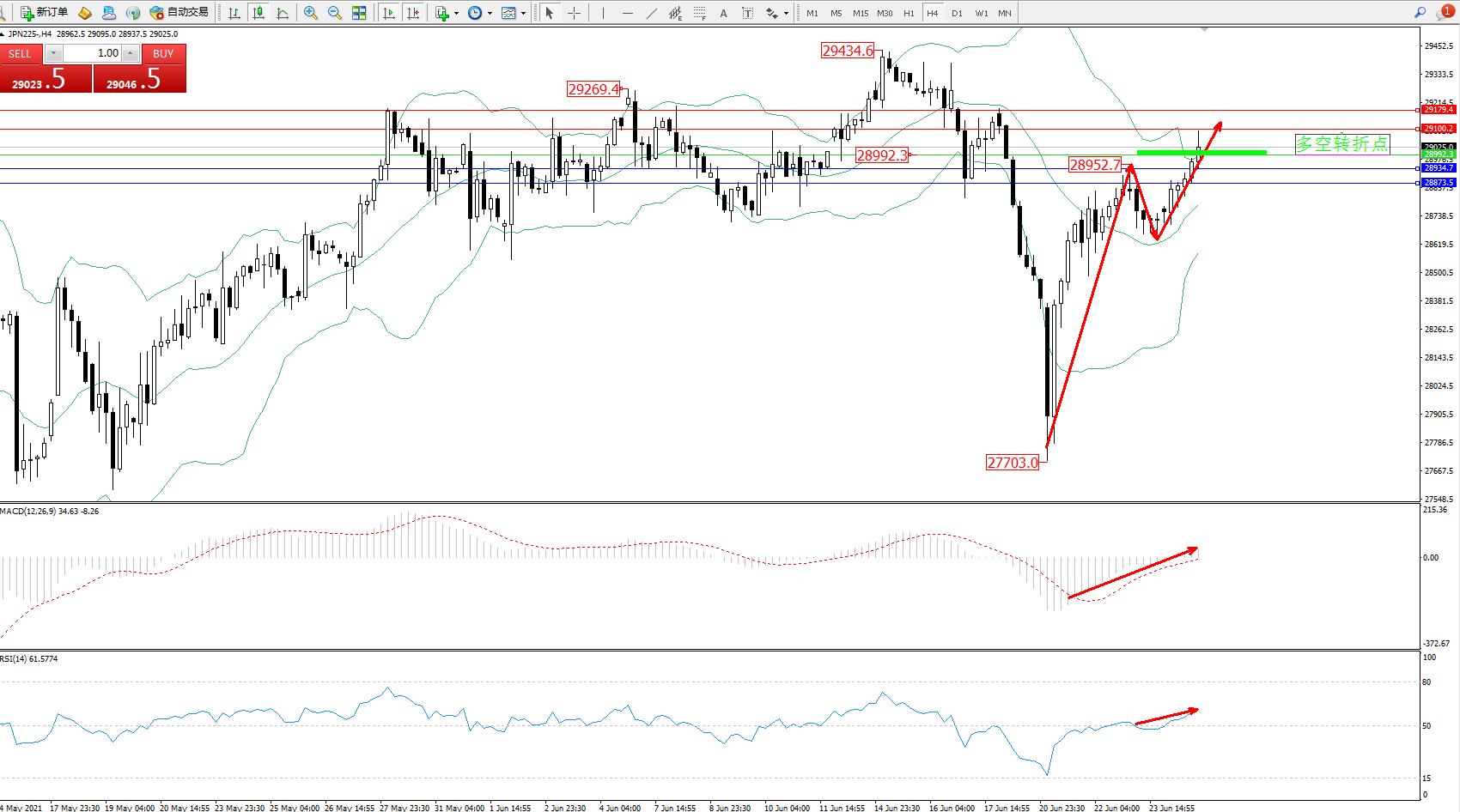The height and width of the screenshot is (812, 1460).
Task: Switch chart to line chart mode
Action: coord(283,13)
